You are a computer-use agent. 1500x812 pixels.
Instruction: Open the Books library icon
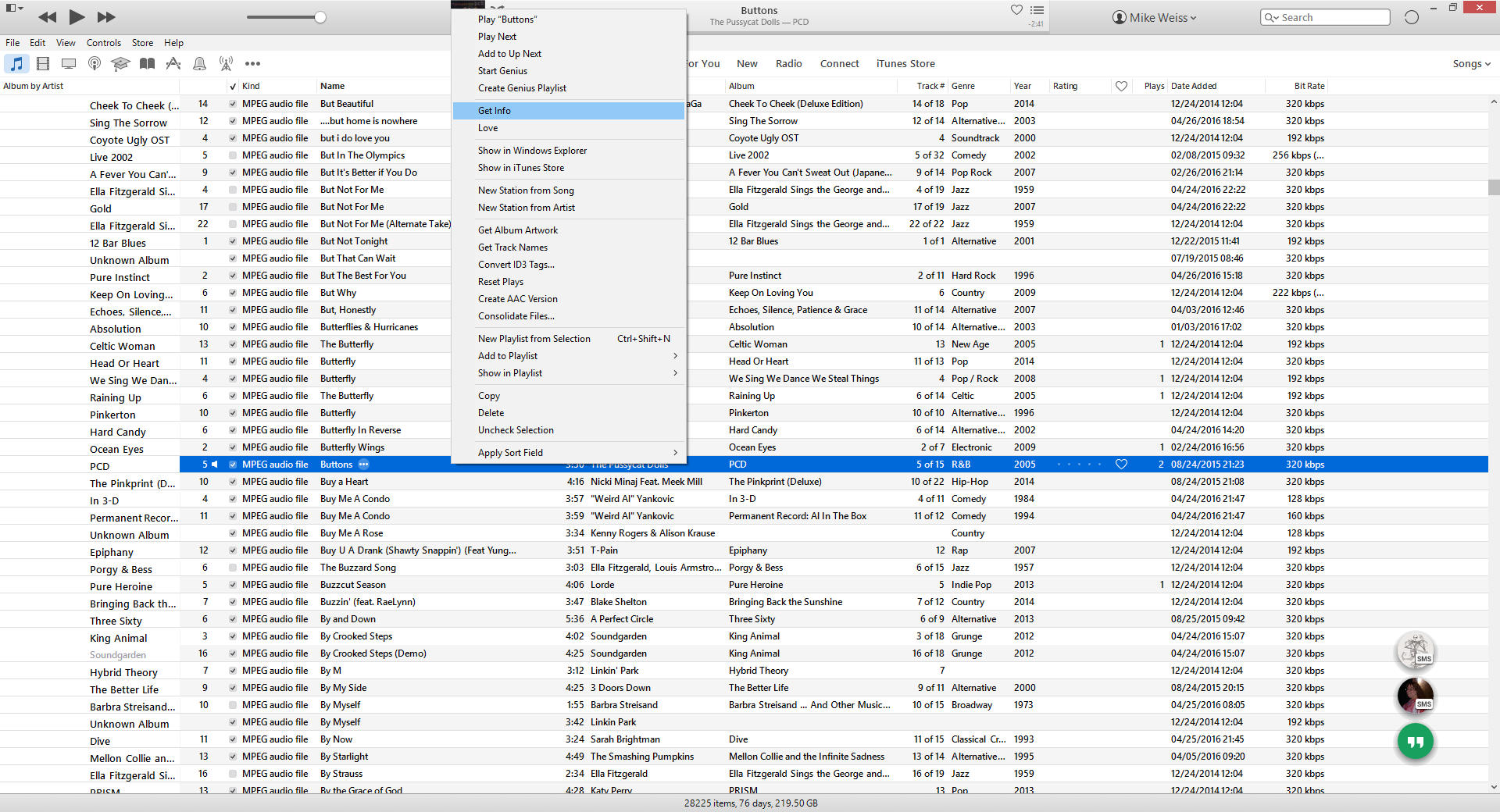(x=147, y=63)
